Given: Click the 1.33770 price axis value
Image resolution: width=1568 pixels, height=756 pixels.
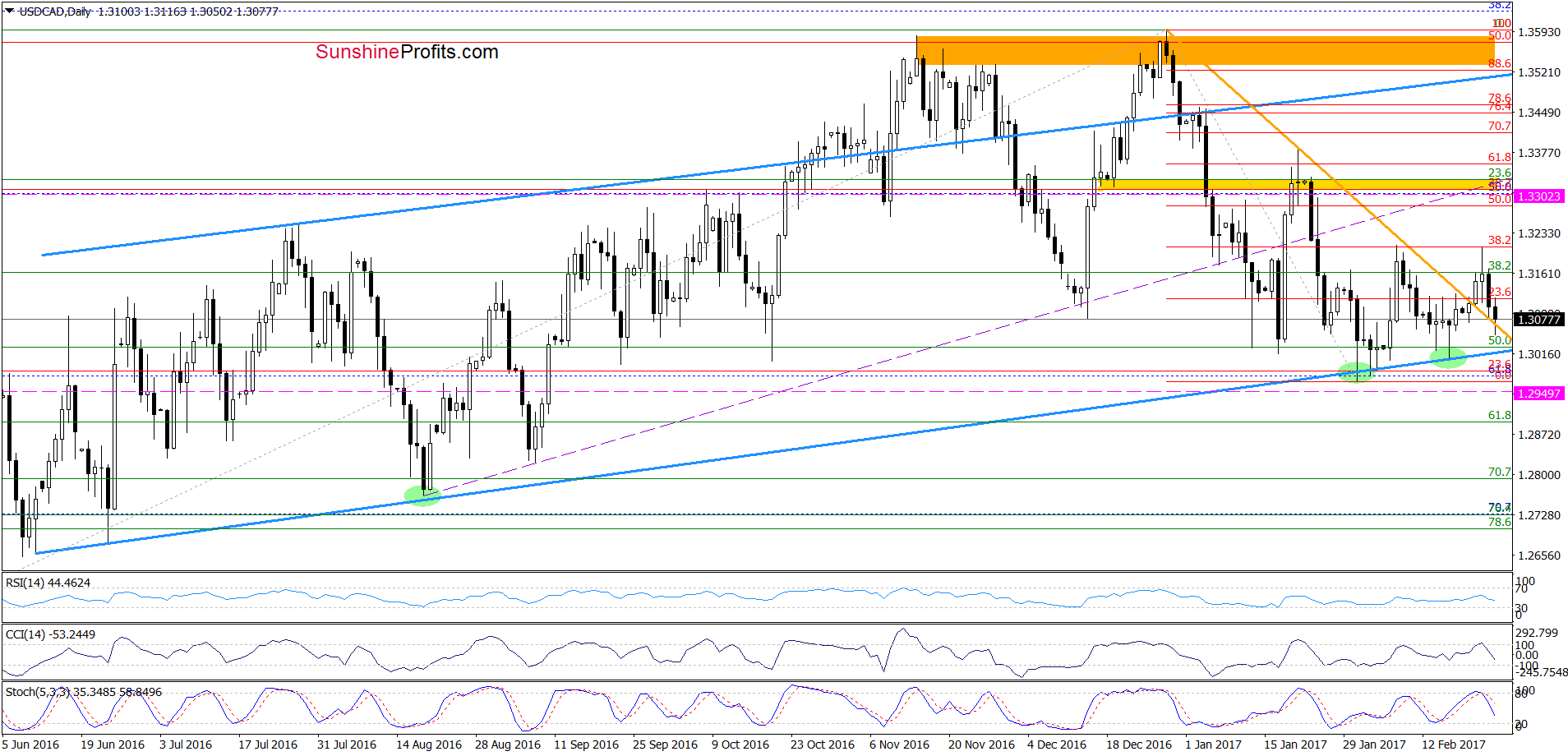Looking at the screenshot, I should pos(1538,153).
